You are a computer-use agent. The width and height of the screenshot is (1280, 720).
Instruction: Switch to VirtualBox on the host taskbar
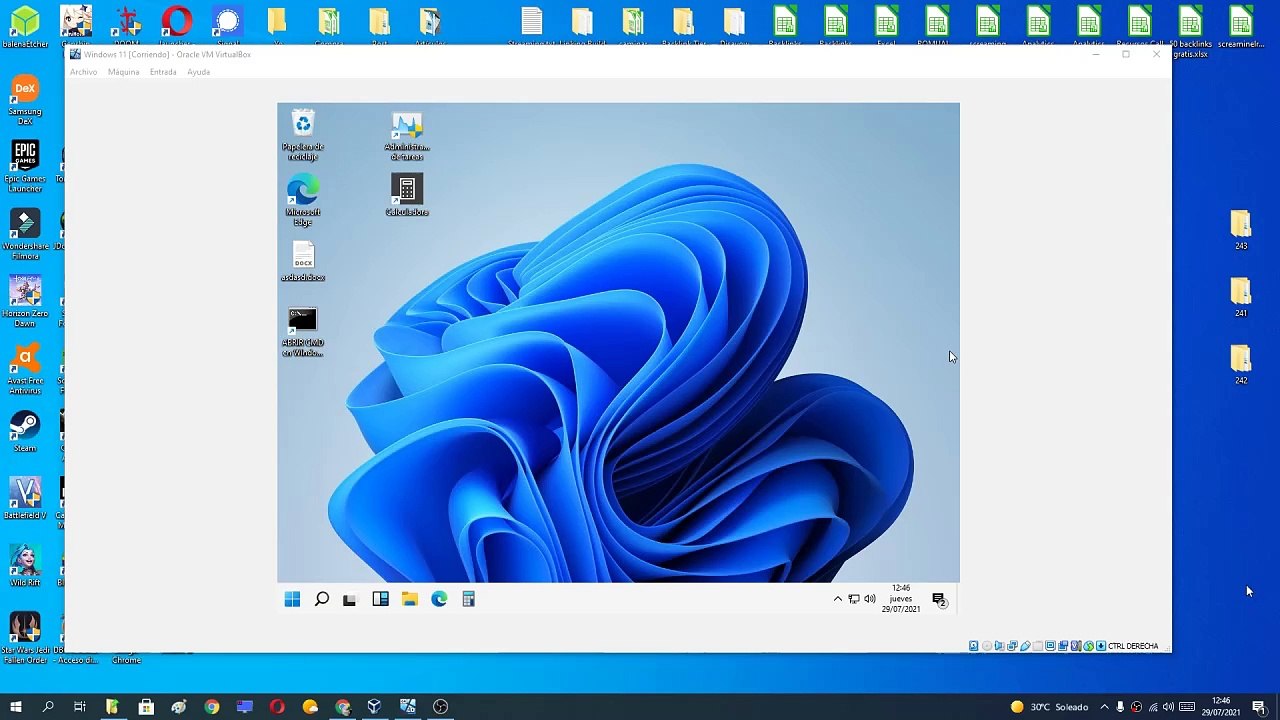pyautogui.click(x=374, y=707)
